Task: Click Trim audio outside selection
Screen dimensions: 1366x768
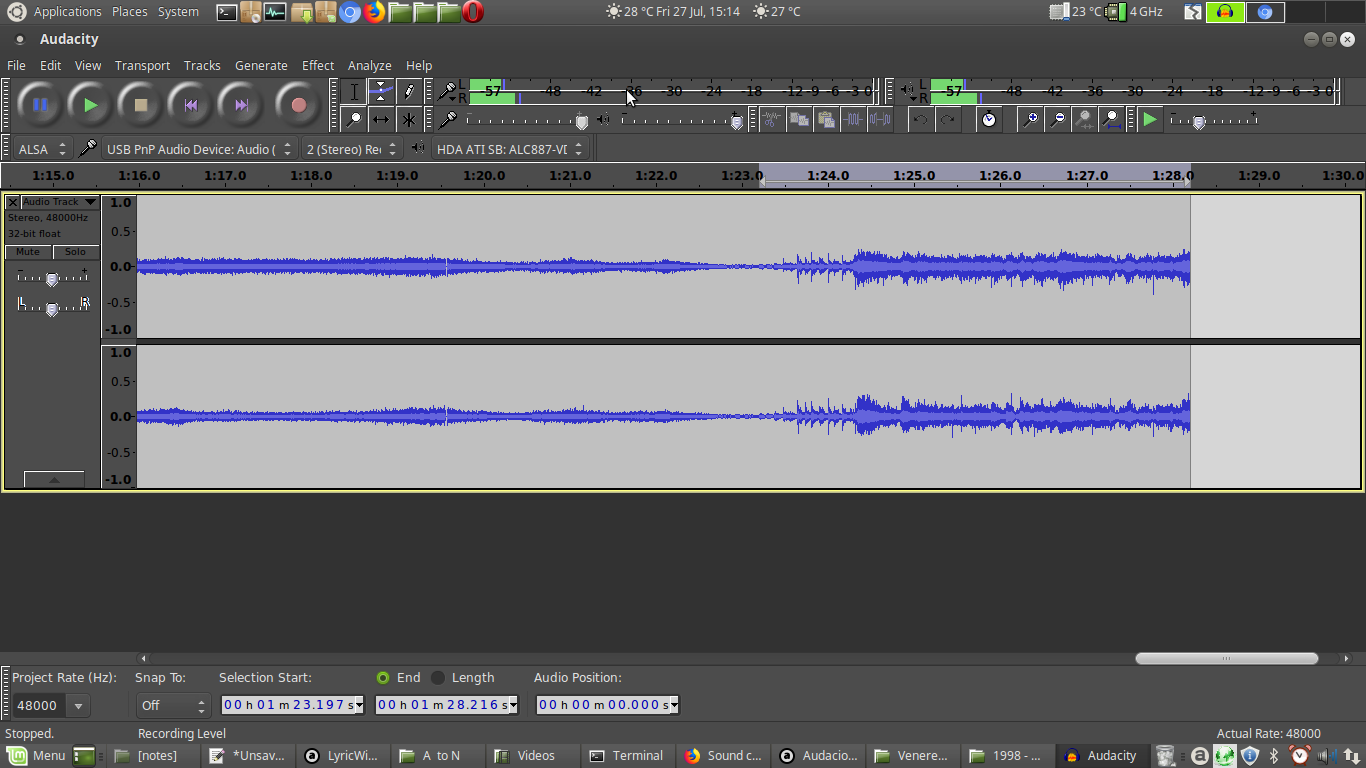Action: (x=853, y=120)
